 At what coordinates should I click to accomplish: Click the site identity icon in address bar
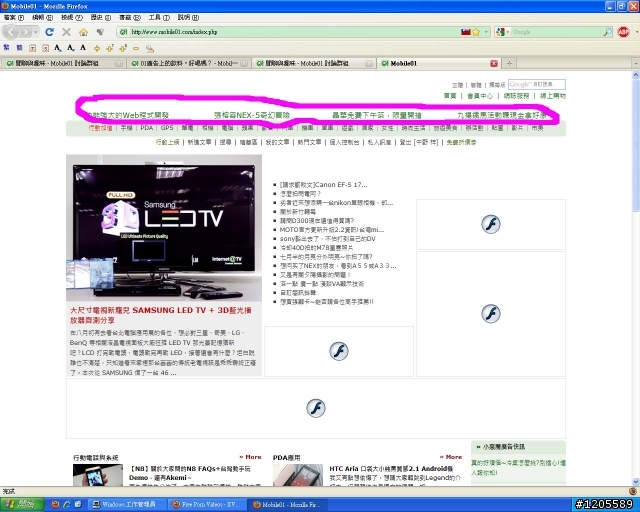coord(124,32)
